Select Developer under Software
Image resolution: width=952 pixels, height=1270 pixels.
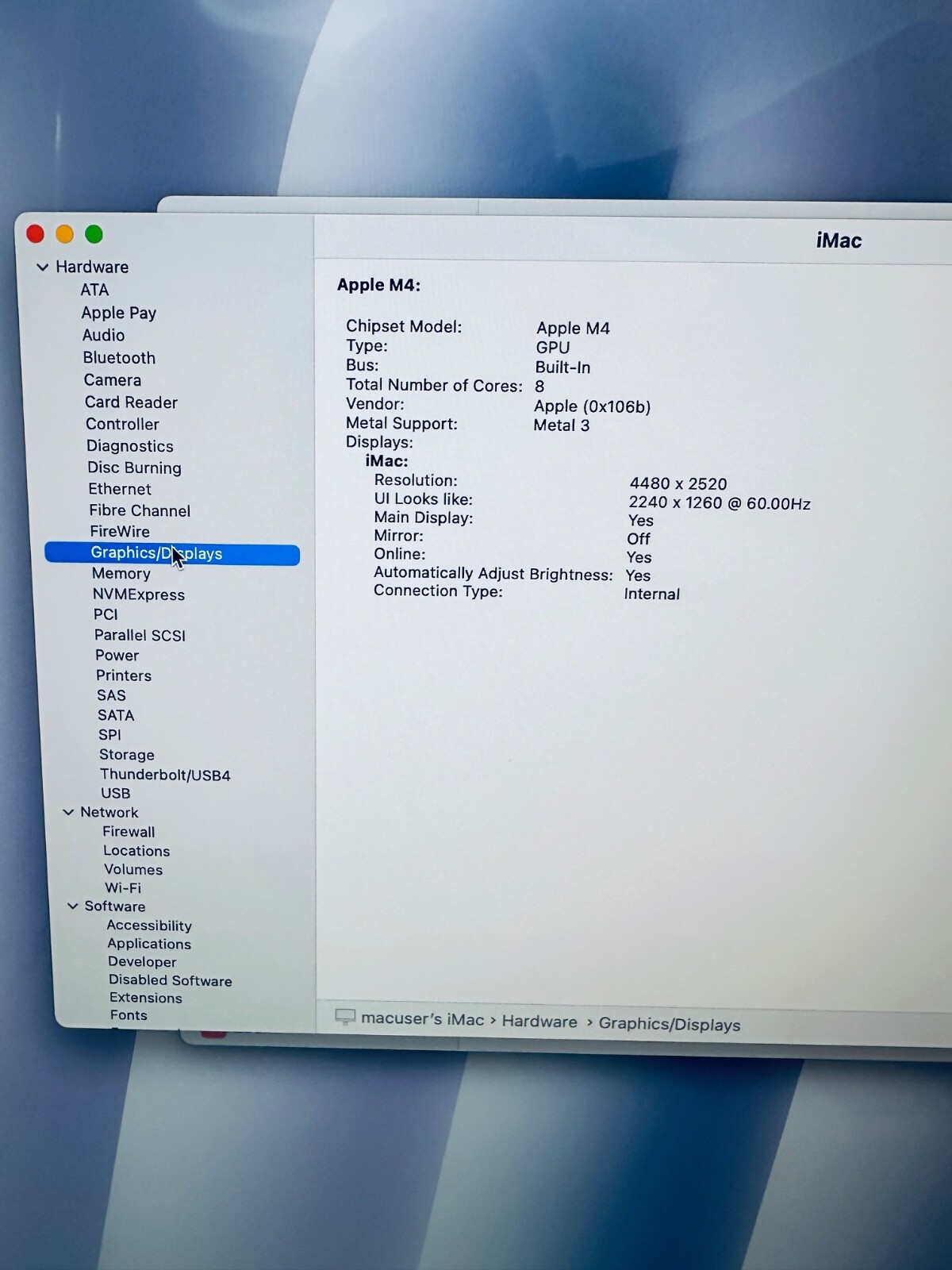(x=142, y=962)
